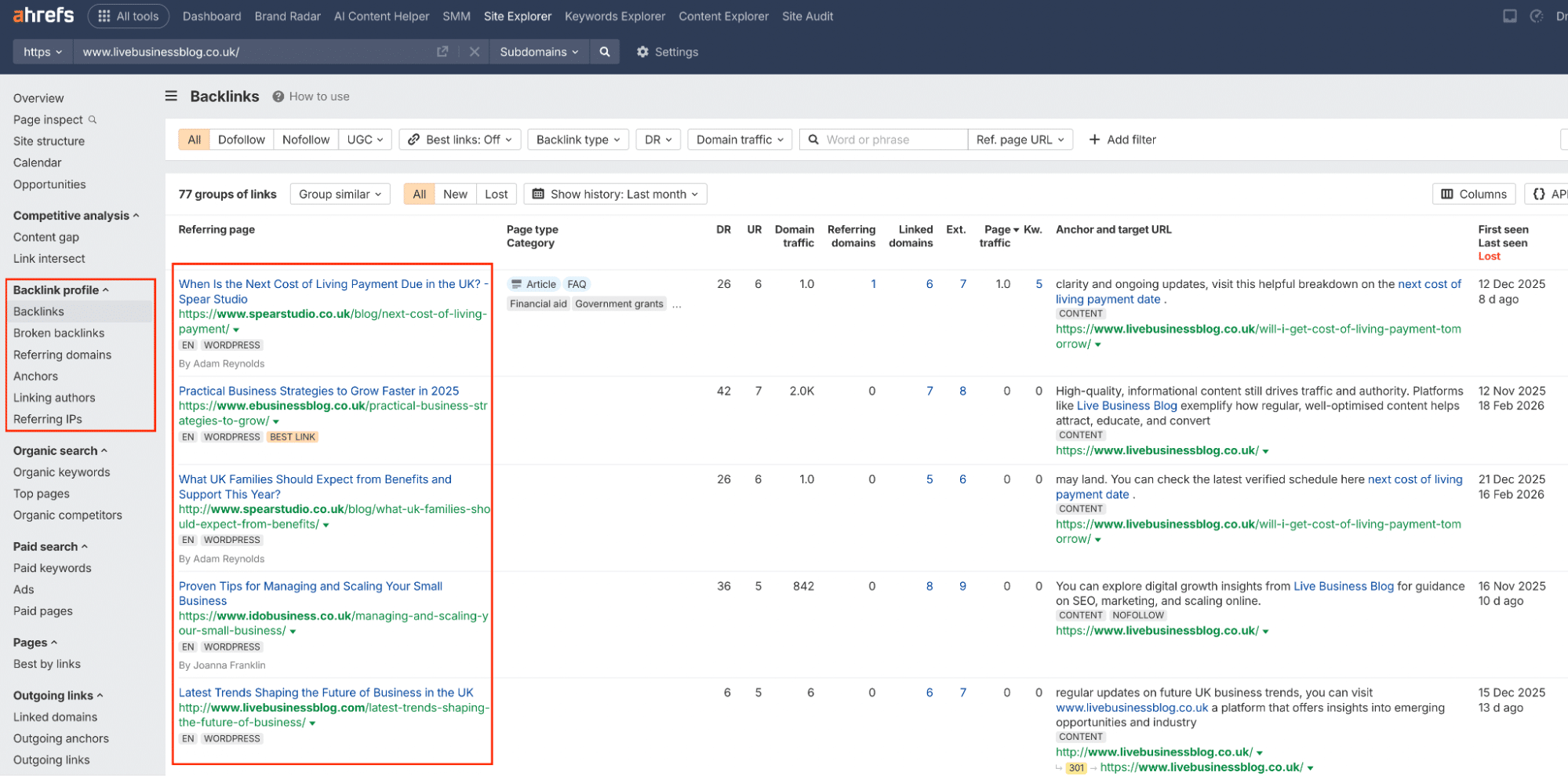Open the All tools grid menu

[x=128, y=16]
